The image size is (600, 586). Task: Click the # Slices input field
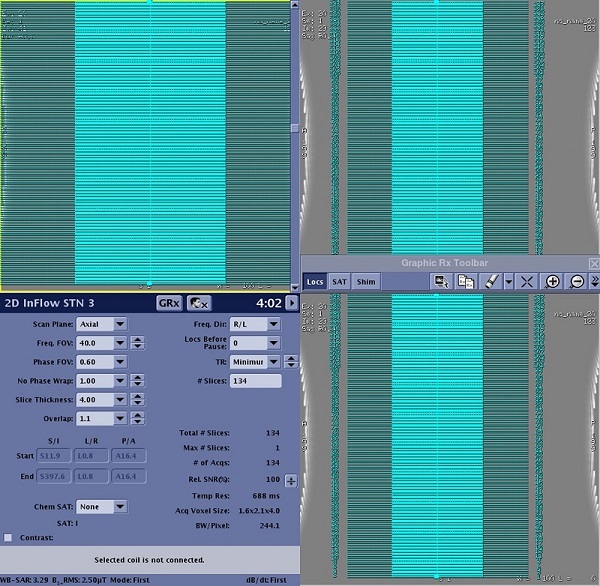pyautogui.click(x=255, y=381)
